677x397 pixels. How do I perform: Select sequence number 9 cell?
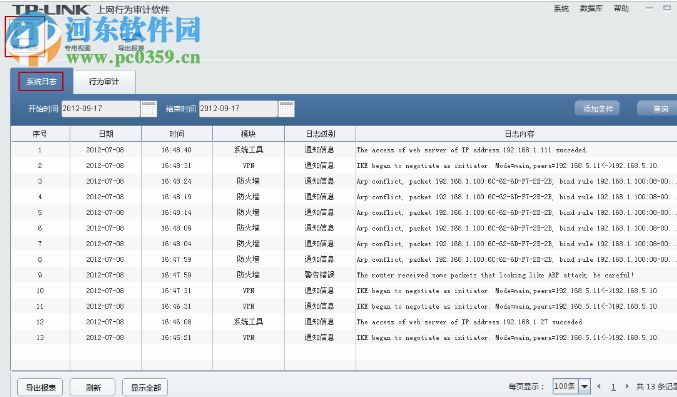coord(40,275)
